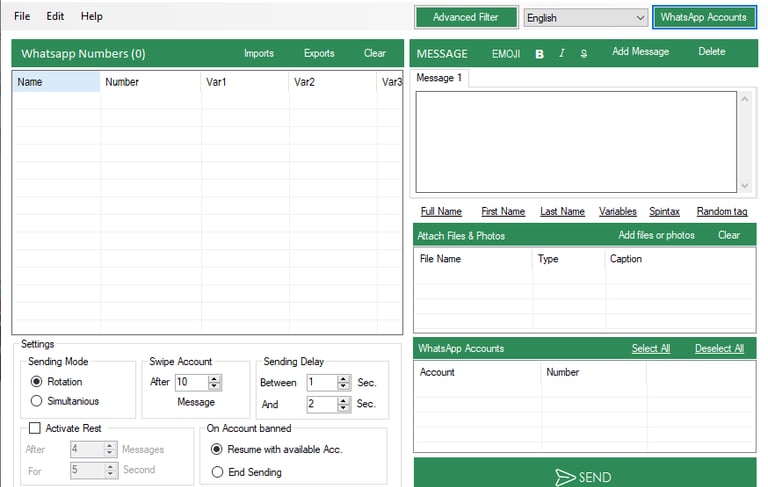The width and height of the screenshot is (768, 487).
Task: Open WhatsApp Accounts button at top
Action: (704, 17)
